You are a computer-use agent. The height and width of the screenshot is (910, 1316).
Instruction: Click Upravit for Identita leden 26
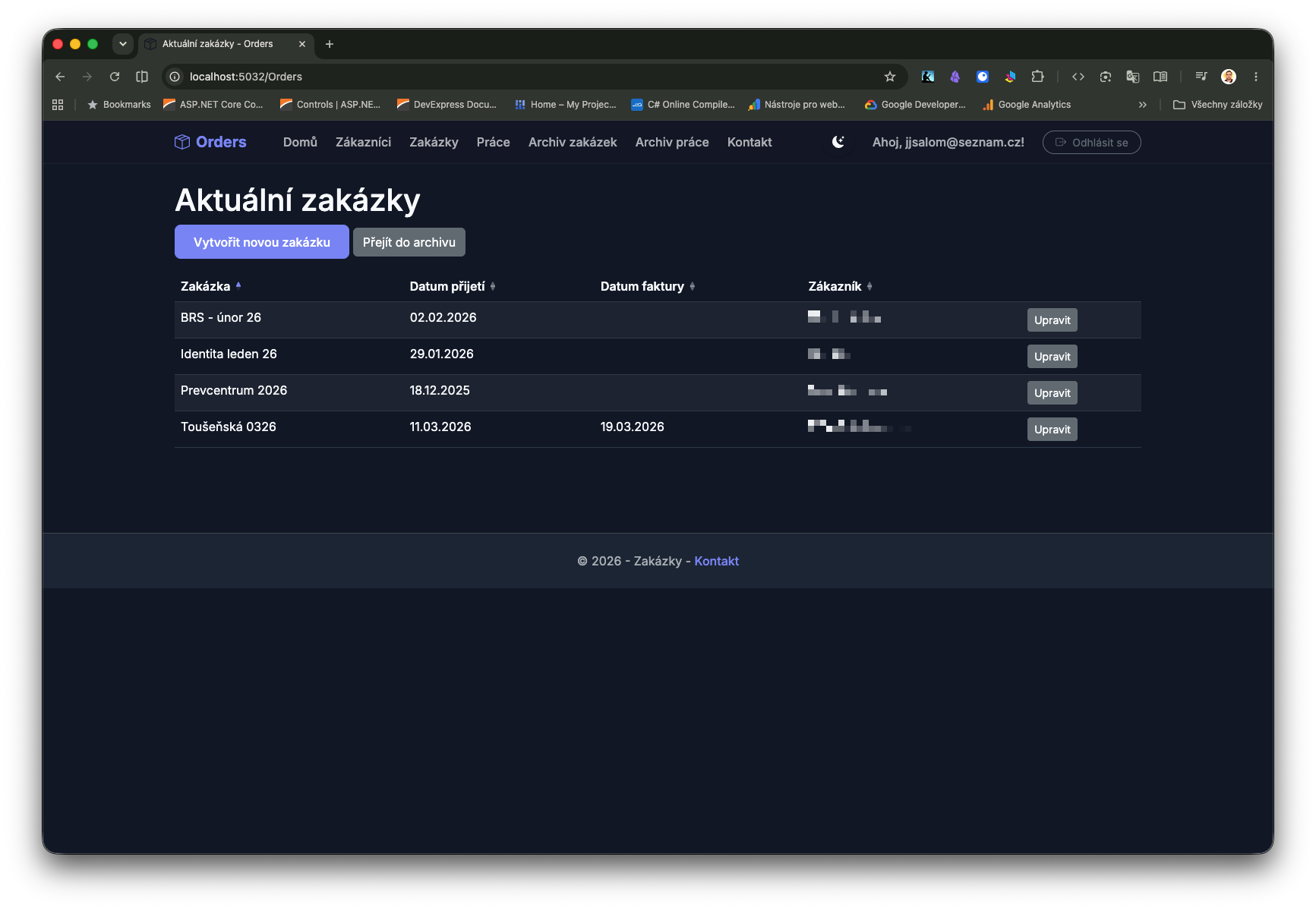coord(1052,357)
